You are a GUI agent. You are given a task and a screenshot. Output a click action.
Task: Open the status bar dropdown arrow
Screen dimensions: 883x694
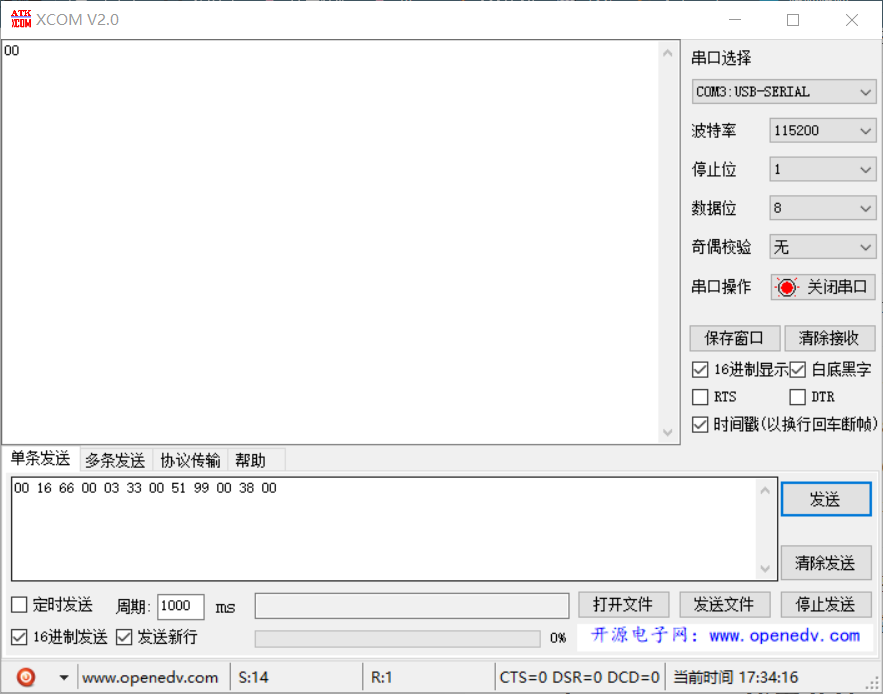coord(64,678)
